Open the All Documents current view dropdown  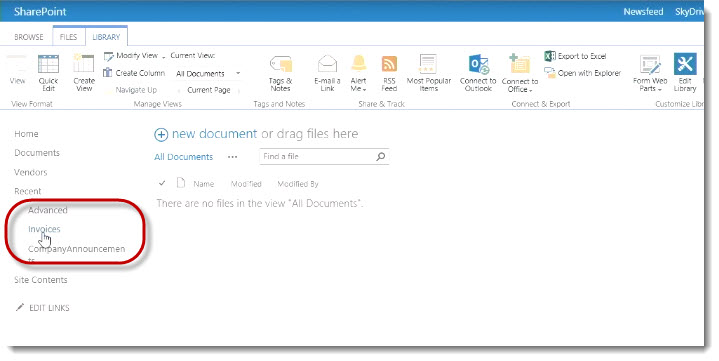pyautogui.click(x=208, y=73)
